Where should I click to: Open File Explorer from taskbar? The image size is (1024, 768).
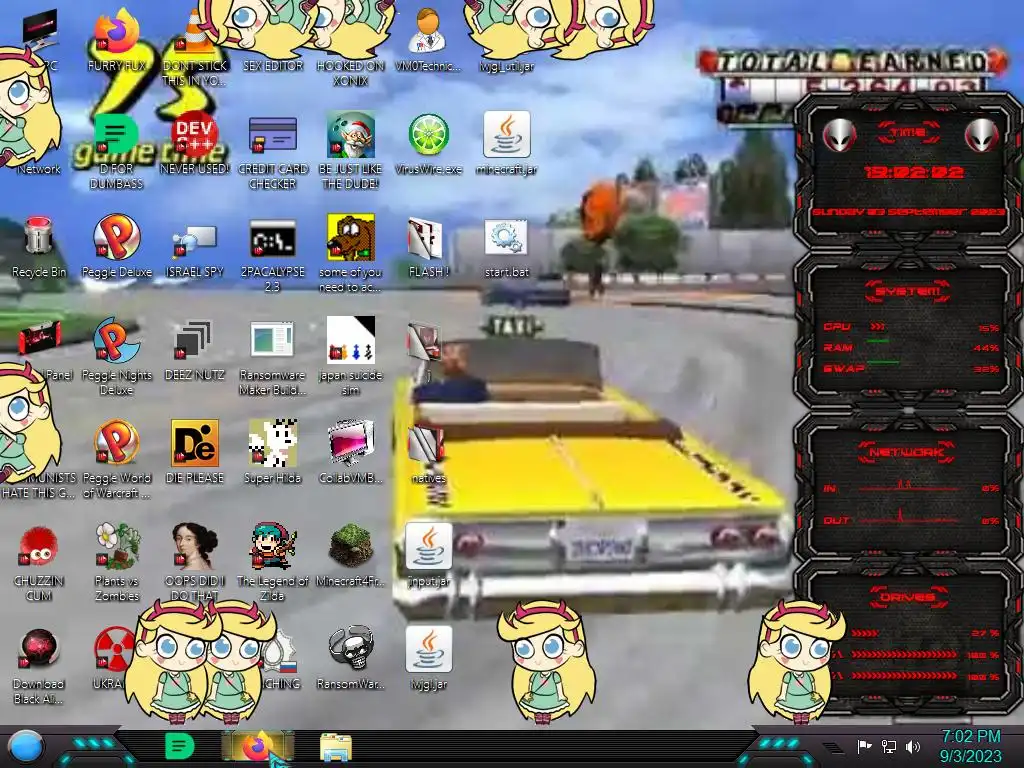(336, 747)
